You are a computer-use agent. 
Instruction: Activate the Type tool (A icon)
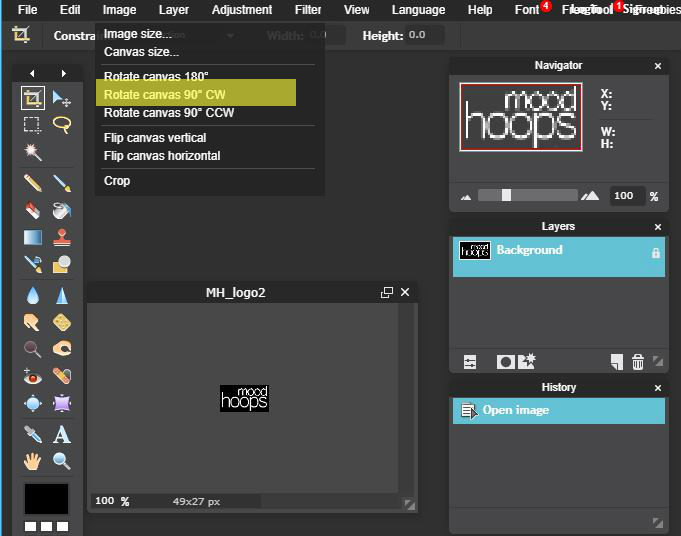coord(62,434)
